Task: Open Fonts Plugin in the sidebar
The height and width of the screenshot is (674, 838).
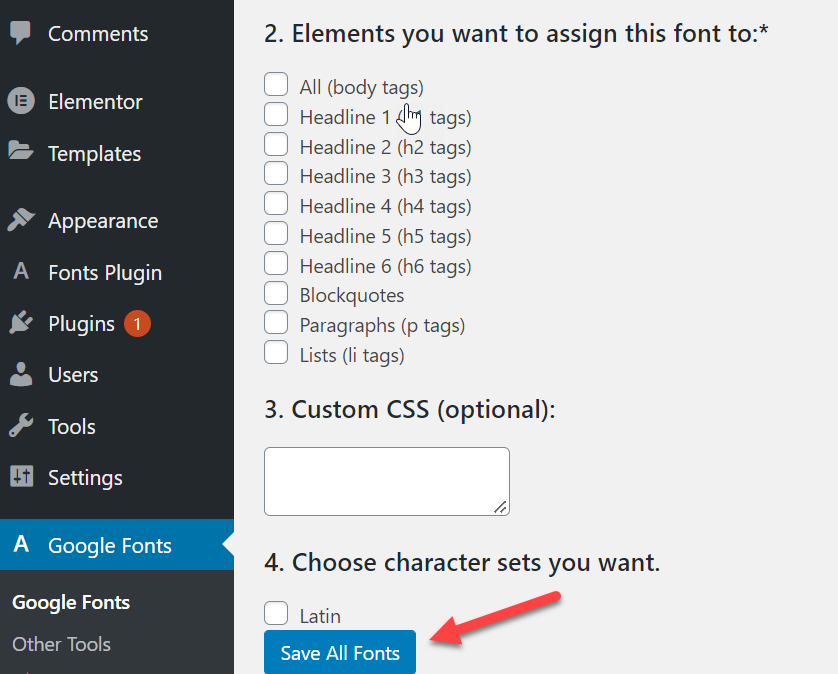Action: 117,273
